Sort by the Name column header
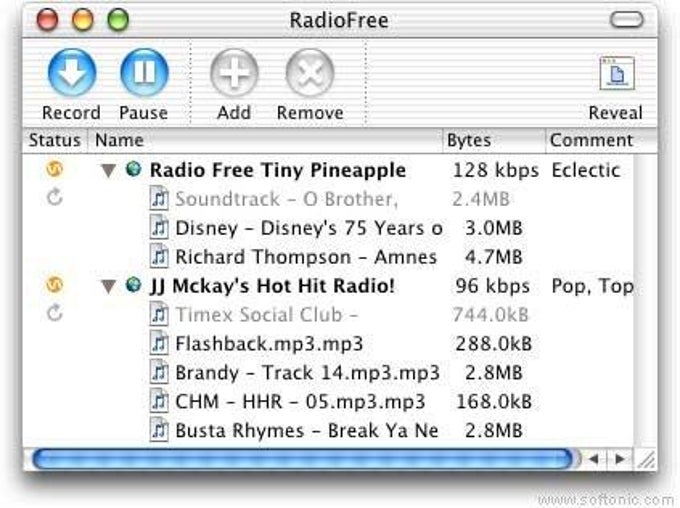The height and width of the screenshot is (508, 680). [265, 141]
